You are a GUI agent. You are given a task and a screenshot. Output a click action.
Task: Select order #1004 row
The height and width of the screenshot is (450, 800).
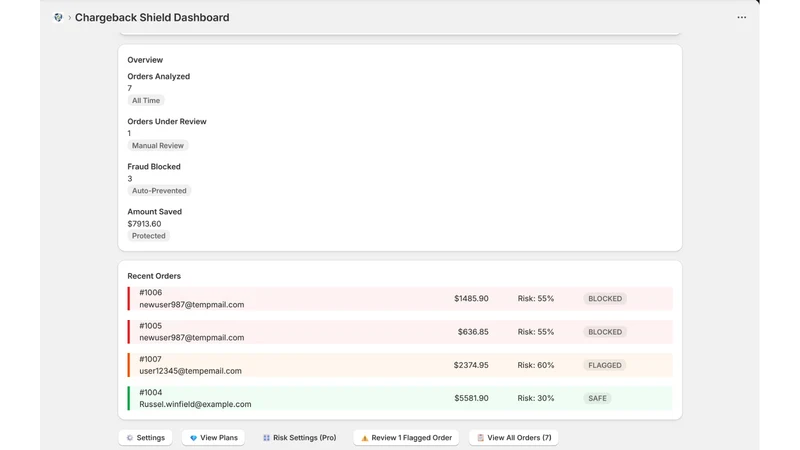[400, 398]
